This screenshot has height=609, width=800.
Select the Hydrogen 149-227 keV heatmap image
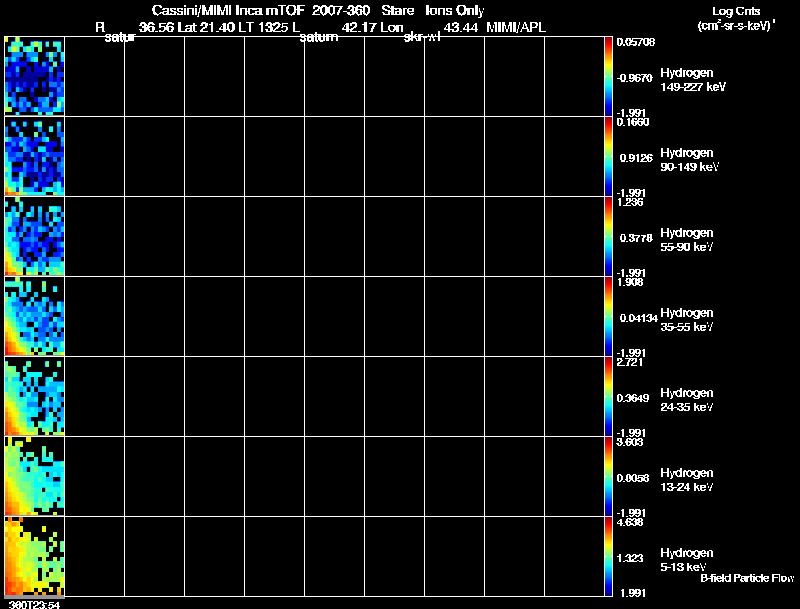coord(35,76)
